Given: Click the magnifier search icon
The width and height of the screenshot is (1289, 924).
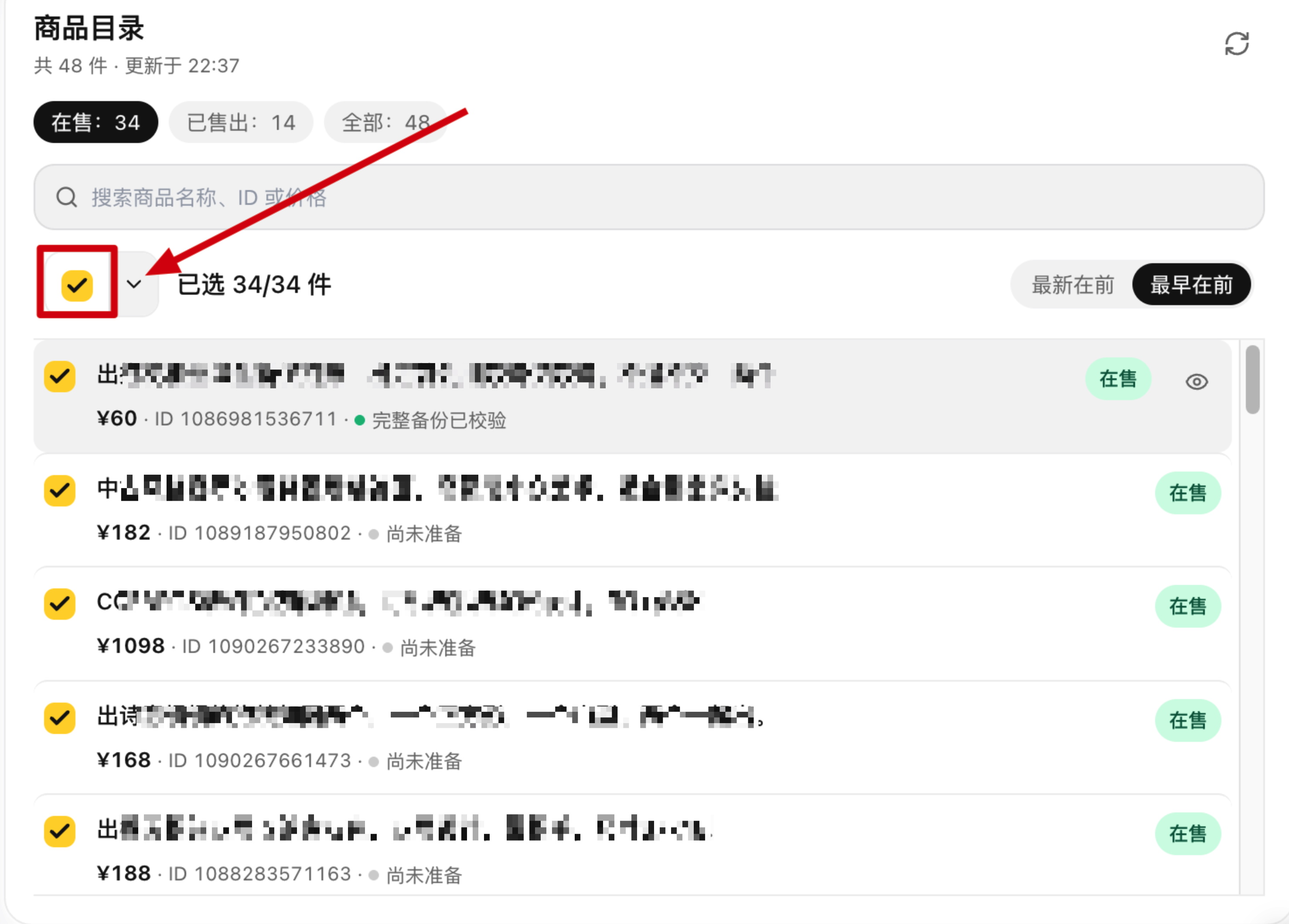Looking at the screenshot, I should [x=66, y=197].
